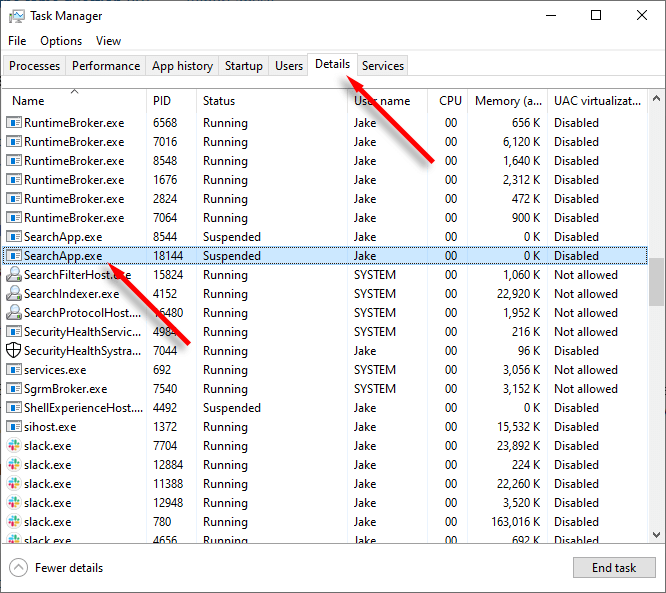Click the services.exe process icon
The image size is (666, 593).
point(14,370)
